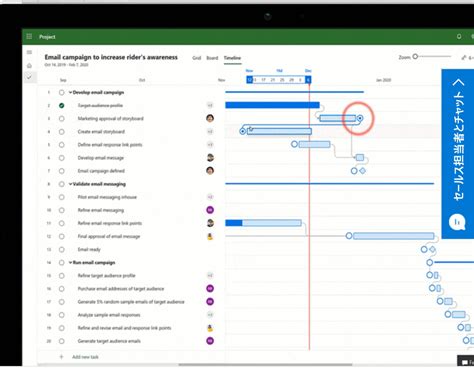Screen dimensions: 474x369
Task: Click the plus icon beside Add new task
Action: (x=61, y=357)
